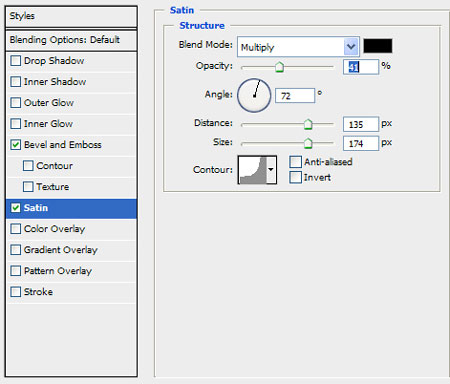Turn on Anti-aliased option
The image size is (450, 384).
[x=295, y=162]
